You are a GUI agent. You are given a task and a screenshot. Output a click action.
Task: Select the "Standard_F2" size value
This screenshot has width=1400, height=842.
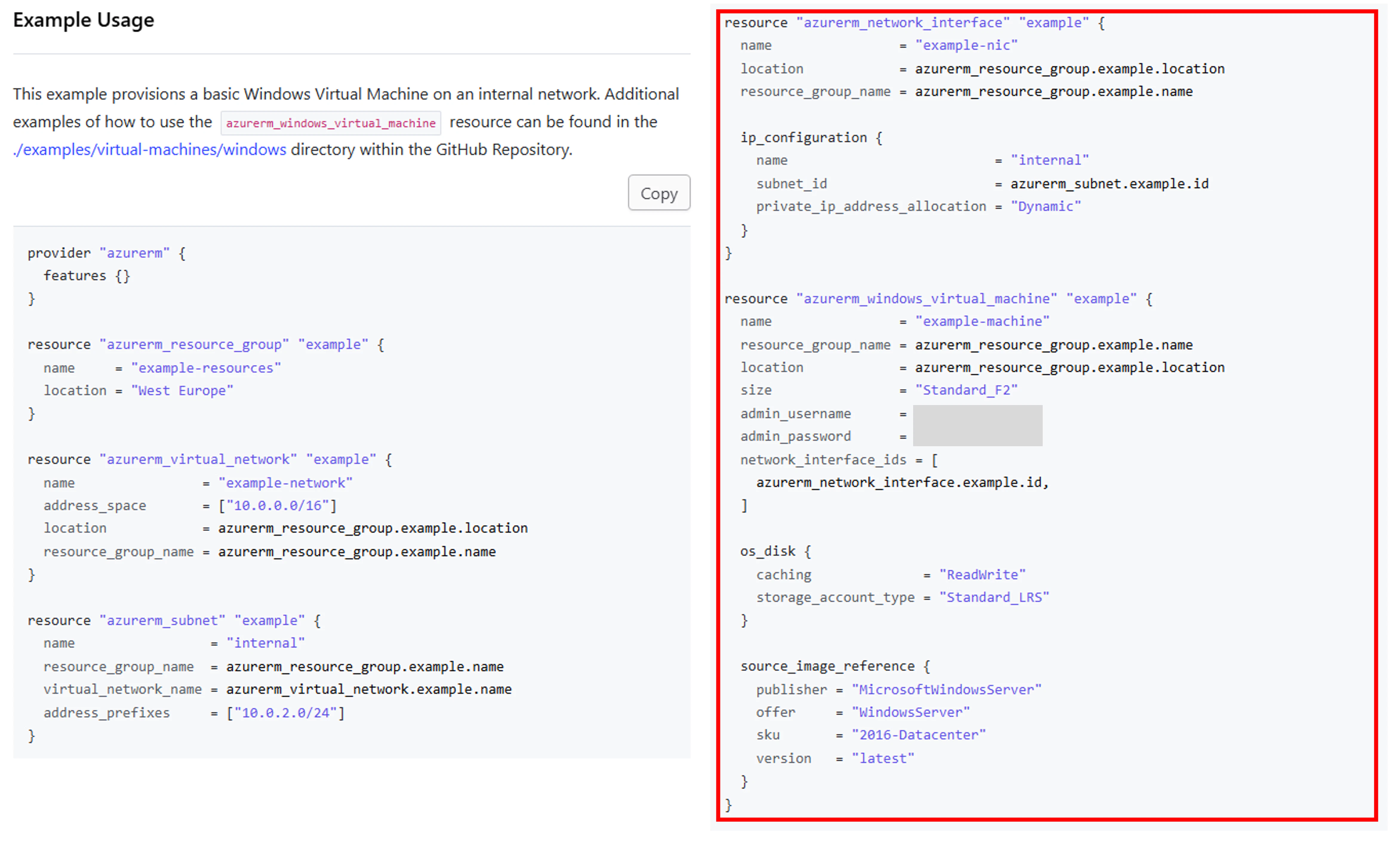tap(966, 390)
